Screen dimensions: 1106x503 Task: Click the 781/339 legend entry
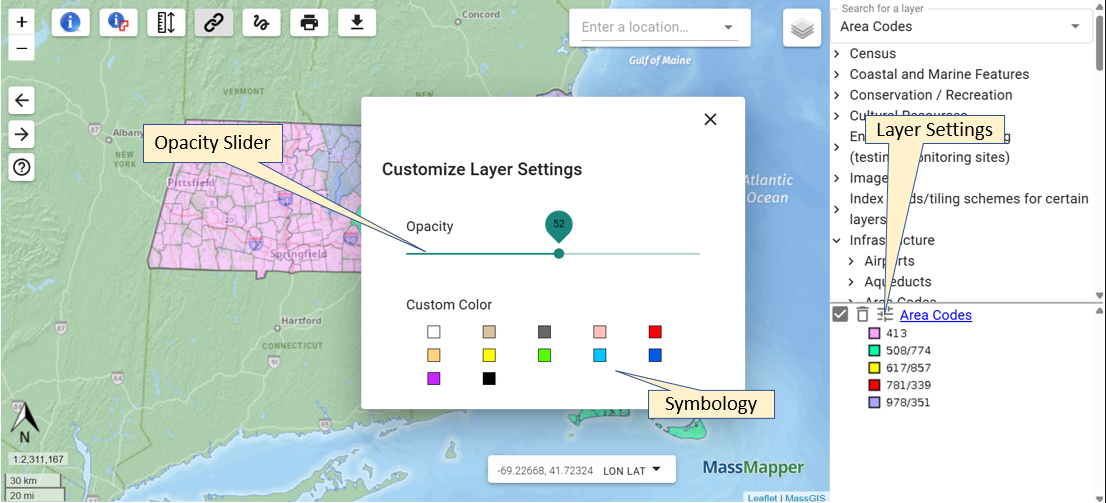pos(898,385)
